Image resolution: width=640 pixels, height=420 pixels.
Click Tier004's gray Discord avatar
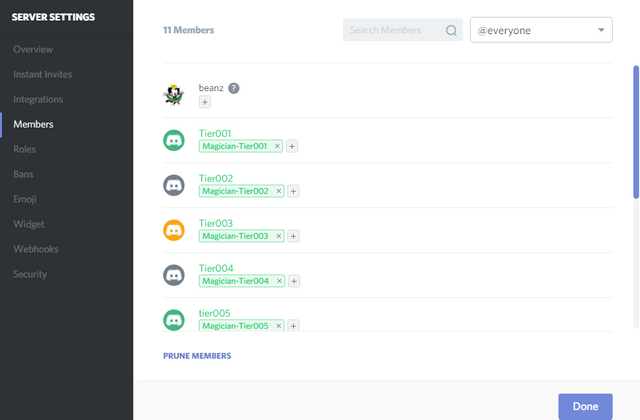[174, 275]
